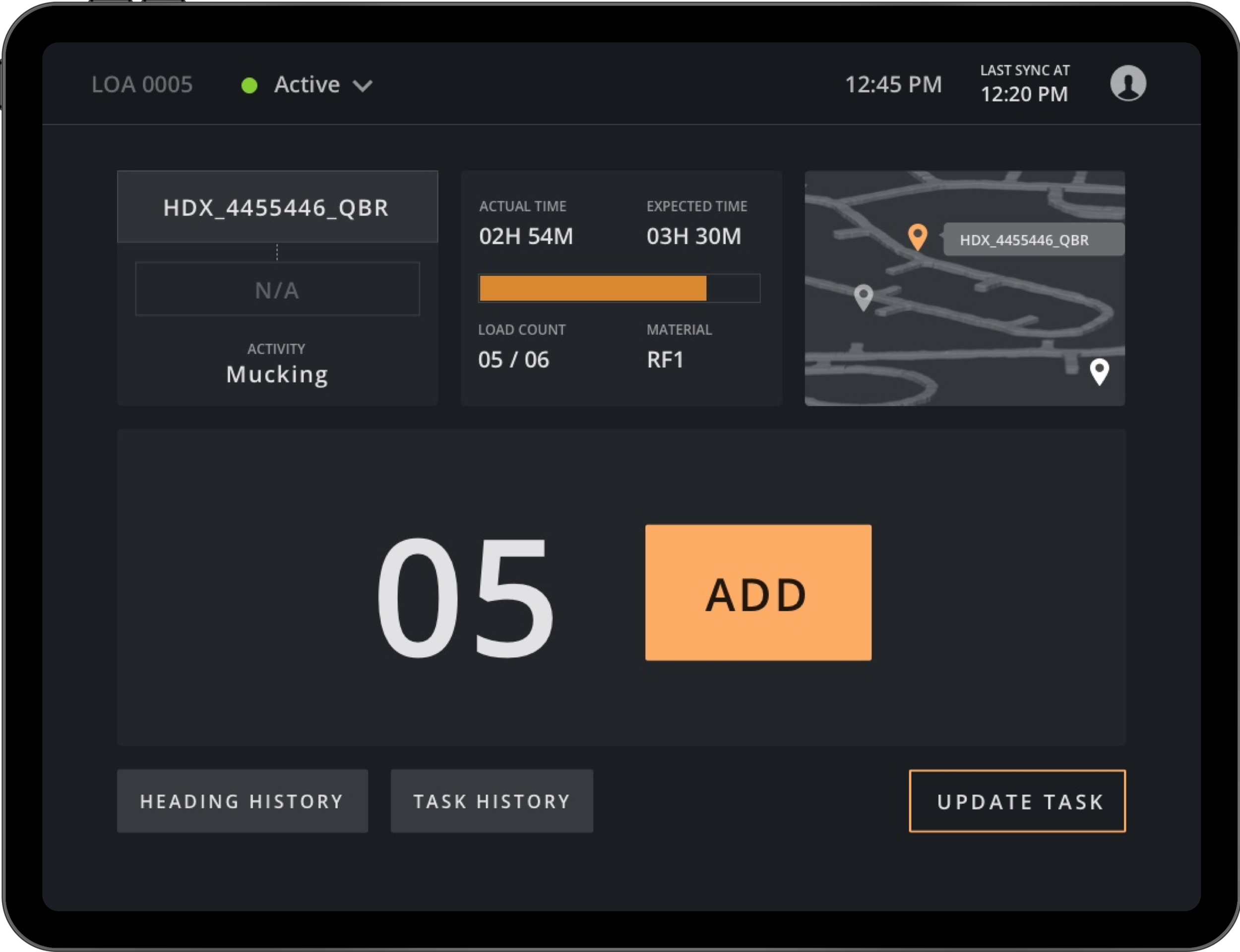The image size is (1240, 952).
Task: Click the Mucking activity label
Action: click(x=277, y=374)
